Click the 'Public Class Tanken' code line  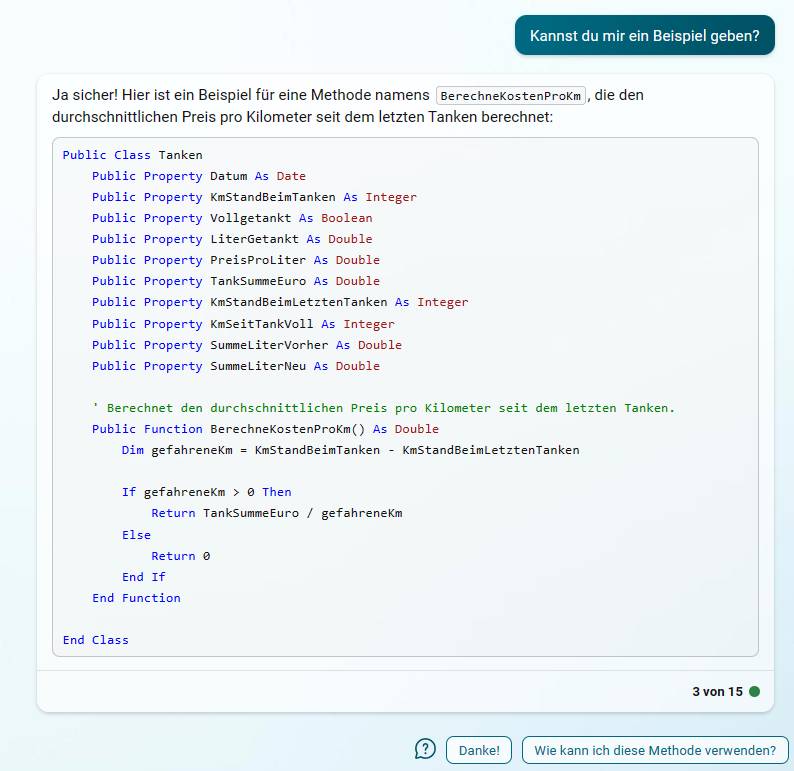pos(133,155)
